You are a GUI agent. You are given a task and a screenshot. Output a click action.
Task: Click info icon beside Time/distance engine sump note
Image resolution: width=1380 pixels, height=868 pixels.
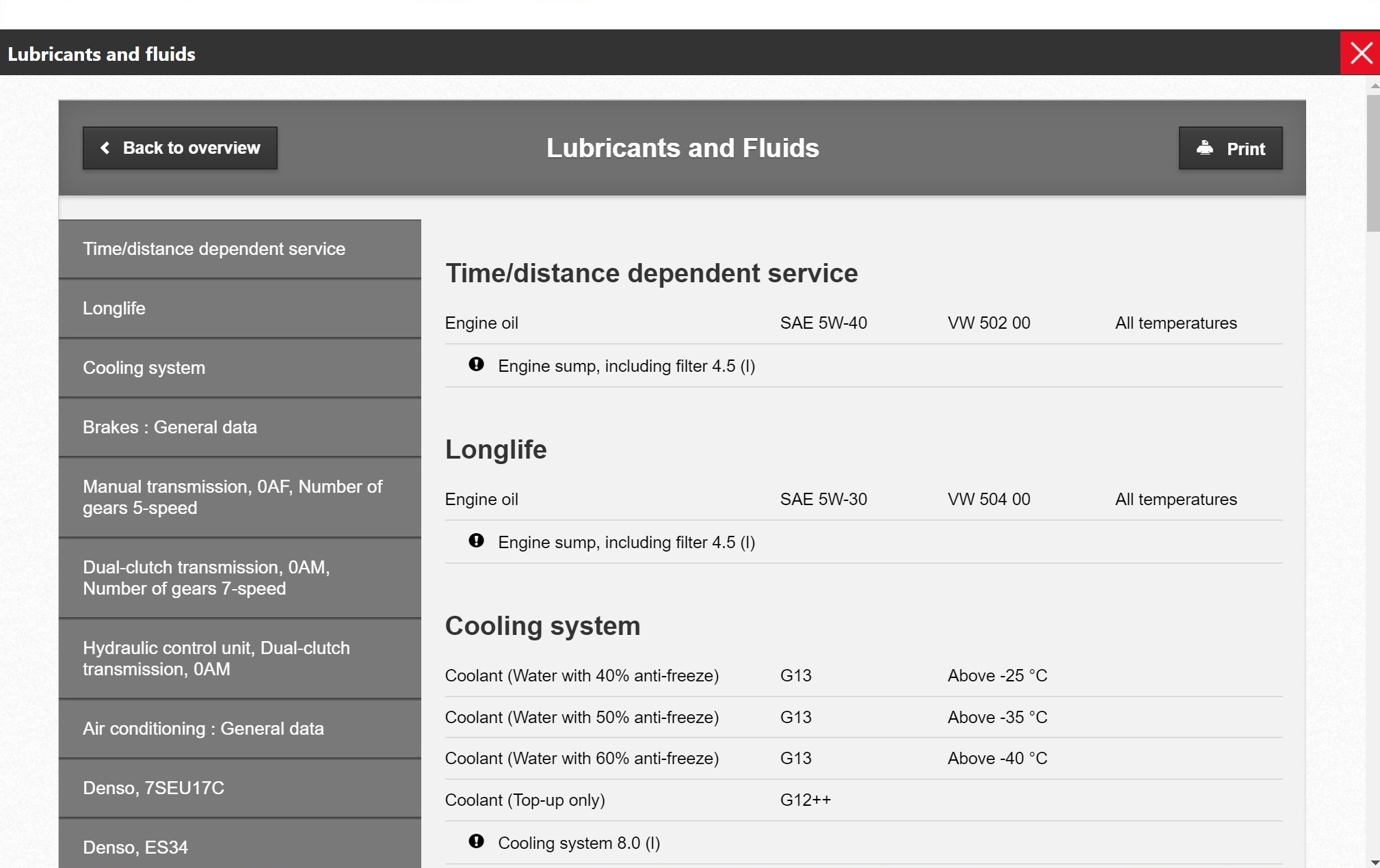(x=476, y=364)
